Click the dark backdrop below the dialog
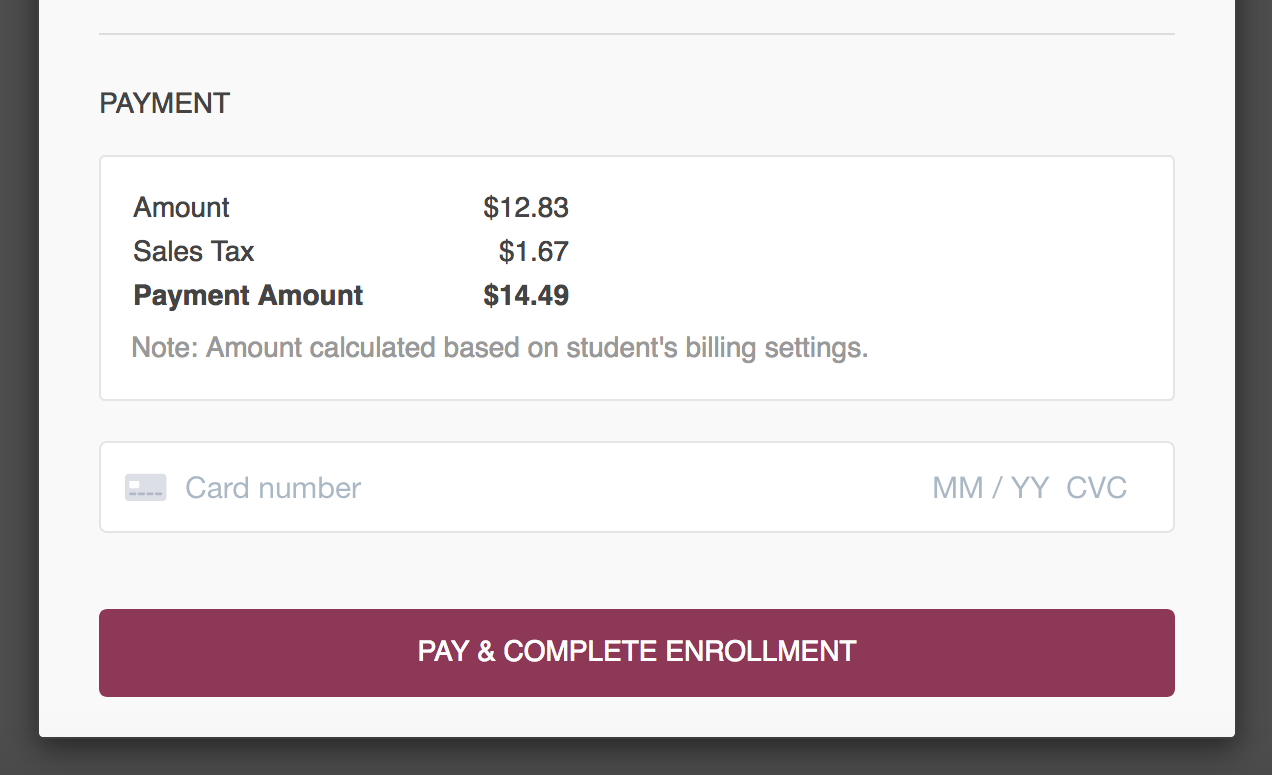Viewport: 1272px width, 775px height. click(636, 758)
